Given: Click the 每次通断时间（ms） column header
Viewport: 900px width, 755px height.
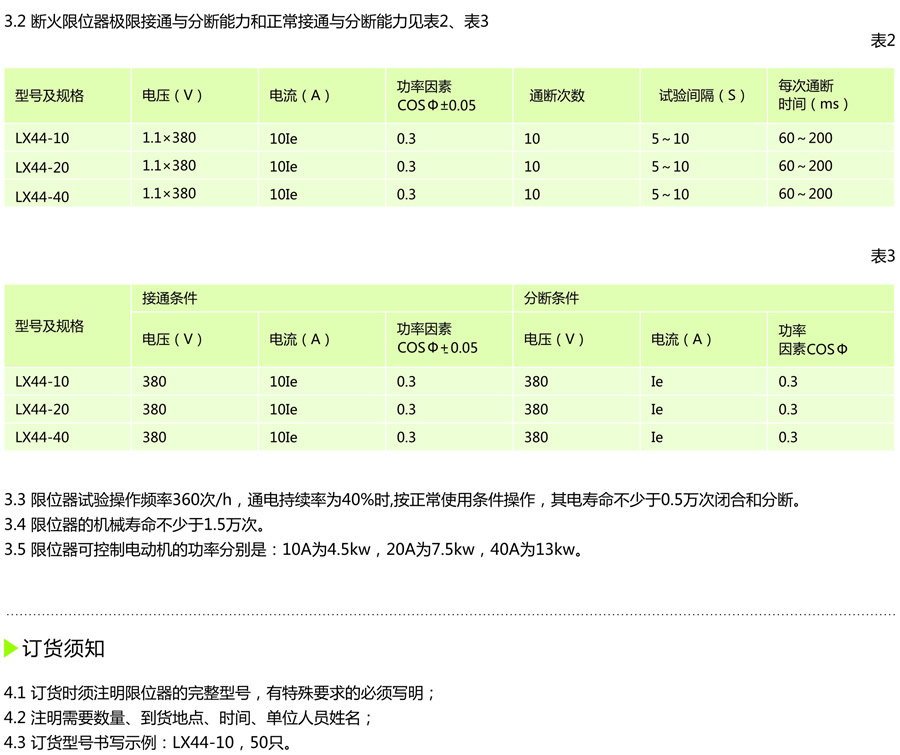Looking at the screenshot, I should pos(813,96).
